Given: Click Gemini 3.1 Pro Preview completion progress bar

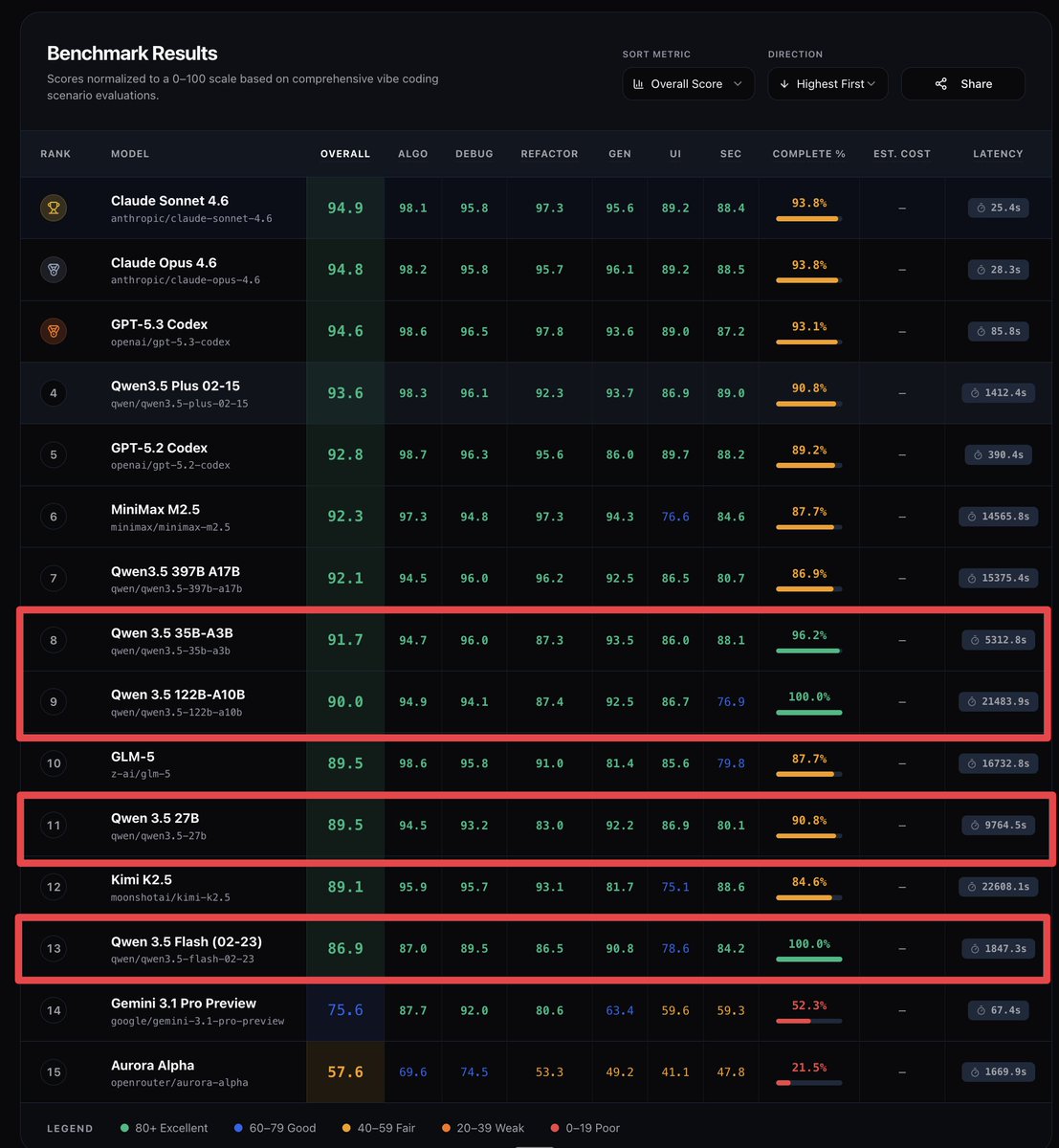Looking at the screenshot, I should click(x=809, y=1021).
